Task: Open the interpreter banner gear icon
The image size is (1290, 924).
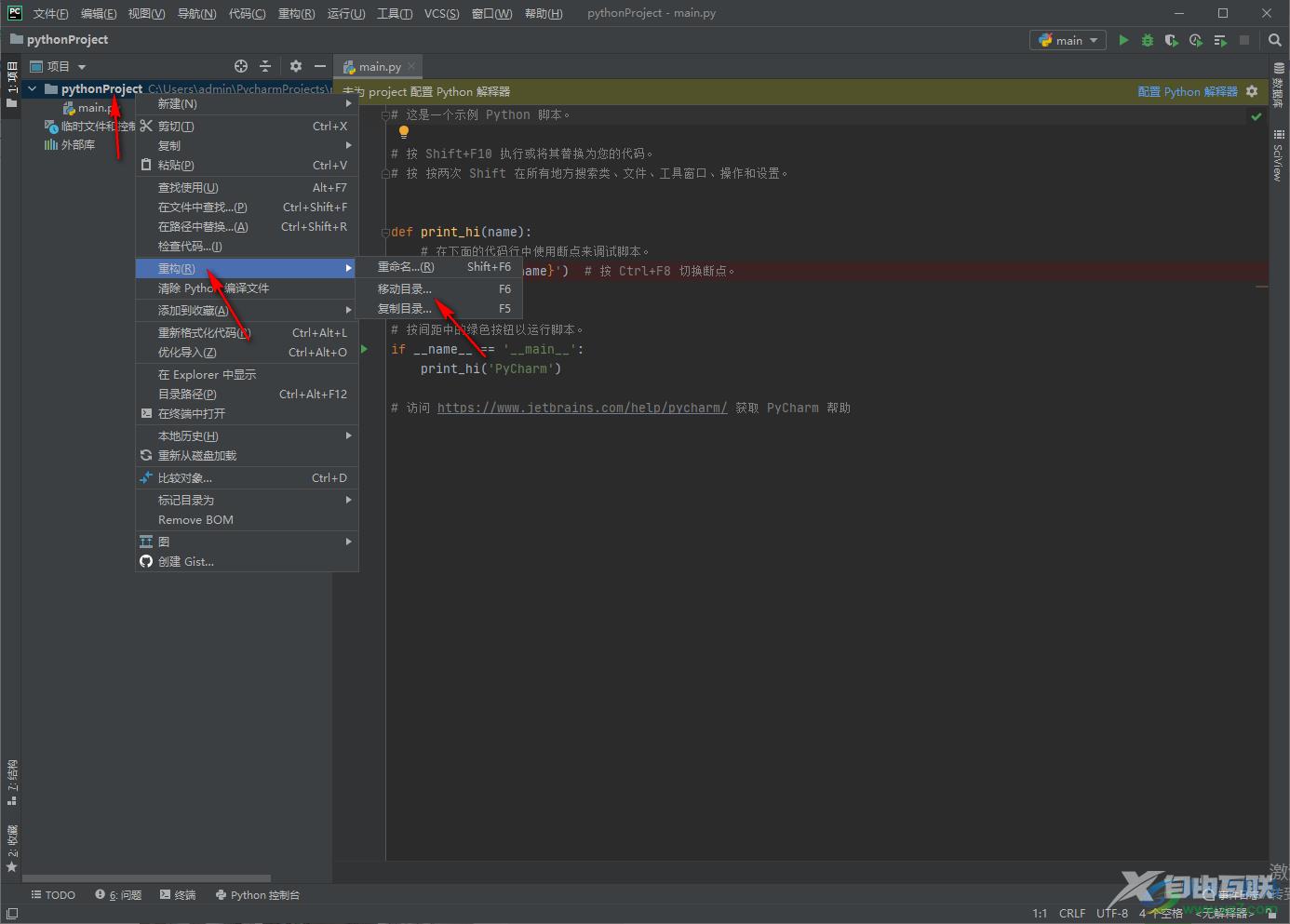Action: click(x=1252, y=91)
